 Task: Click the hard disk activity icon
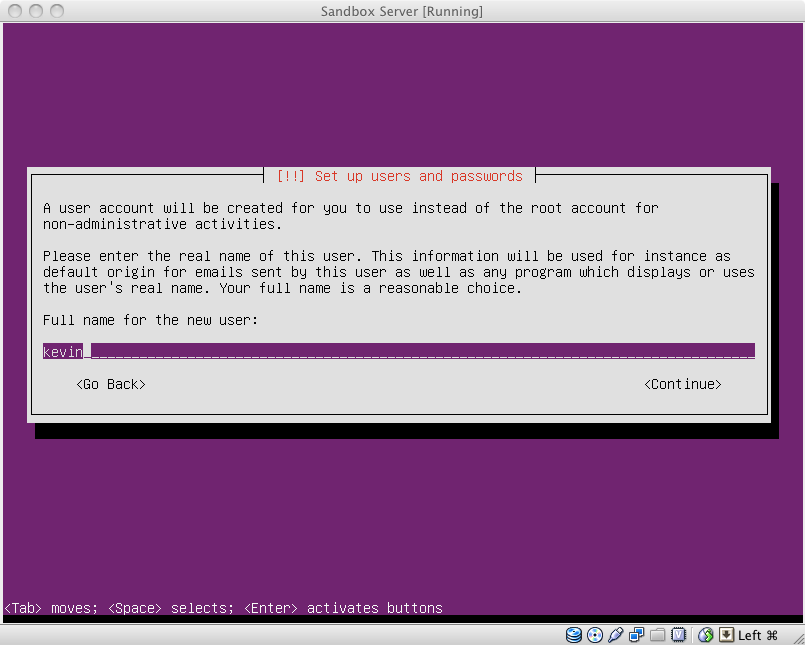(x=573, y=635)
